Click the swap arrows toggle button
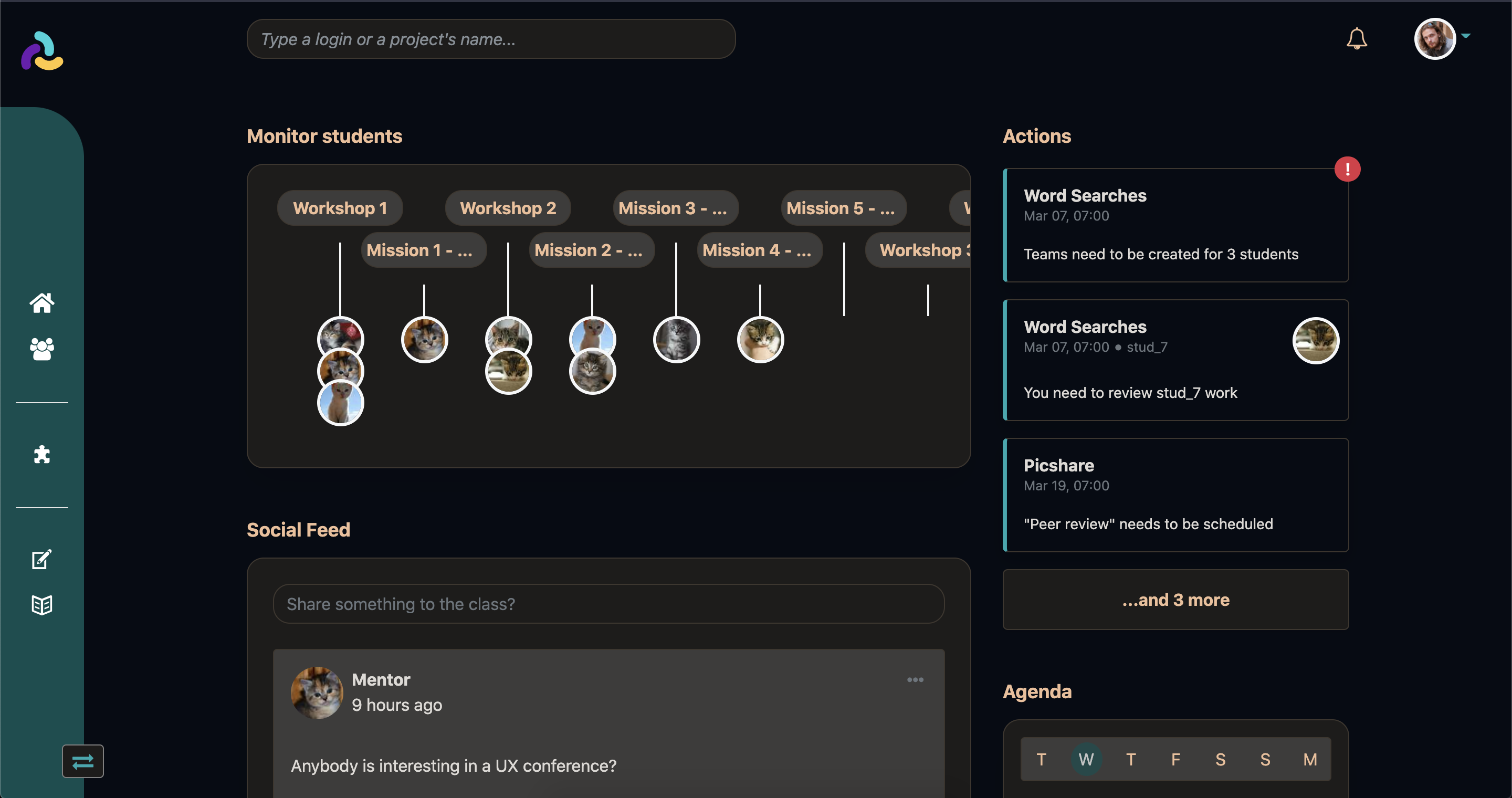 (x=83, y=761)
